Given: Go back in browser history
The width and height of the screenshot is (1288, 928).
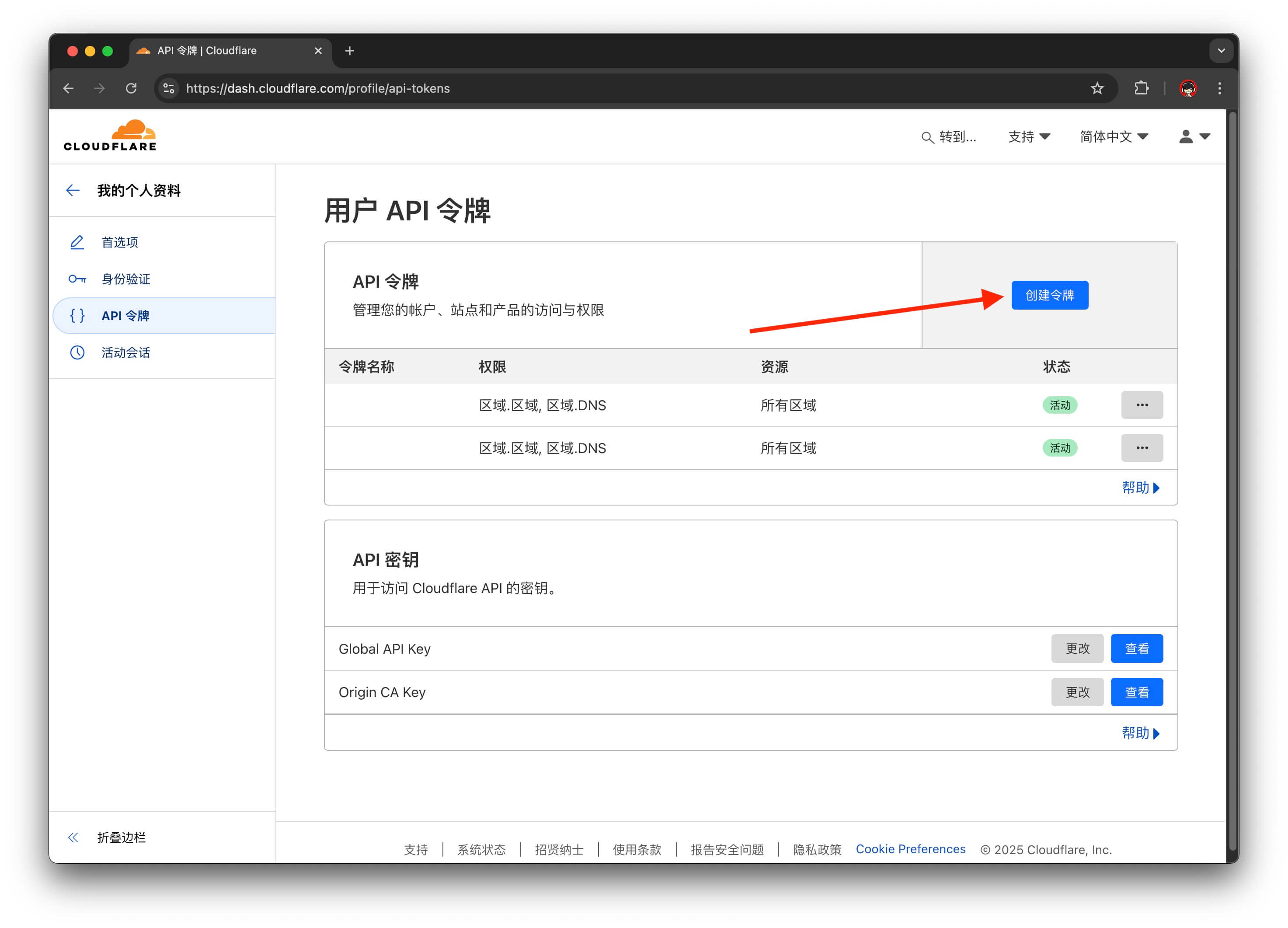Looking at the screenshot, I should 68,88.
